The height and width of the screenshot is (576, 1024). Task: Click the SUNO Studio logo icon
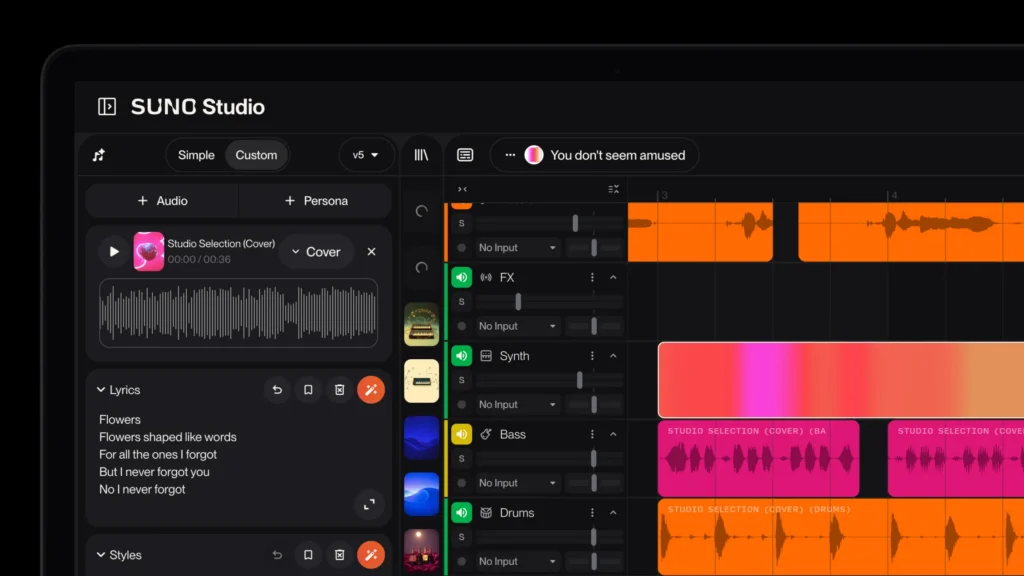(x=105, y=107)
